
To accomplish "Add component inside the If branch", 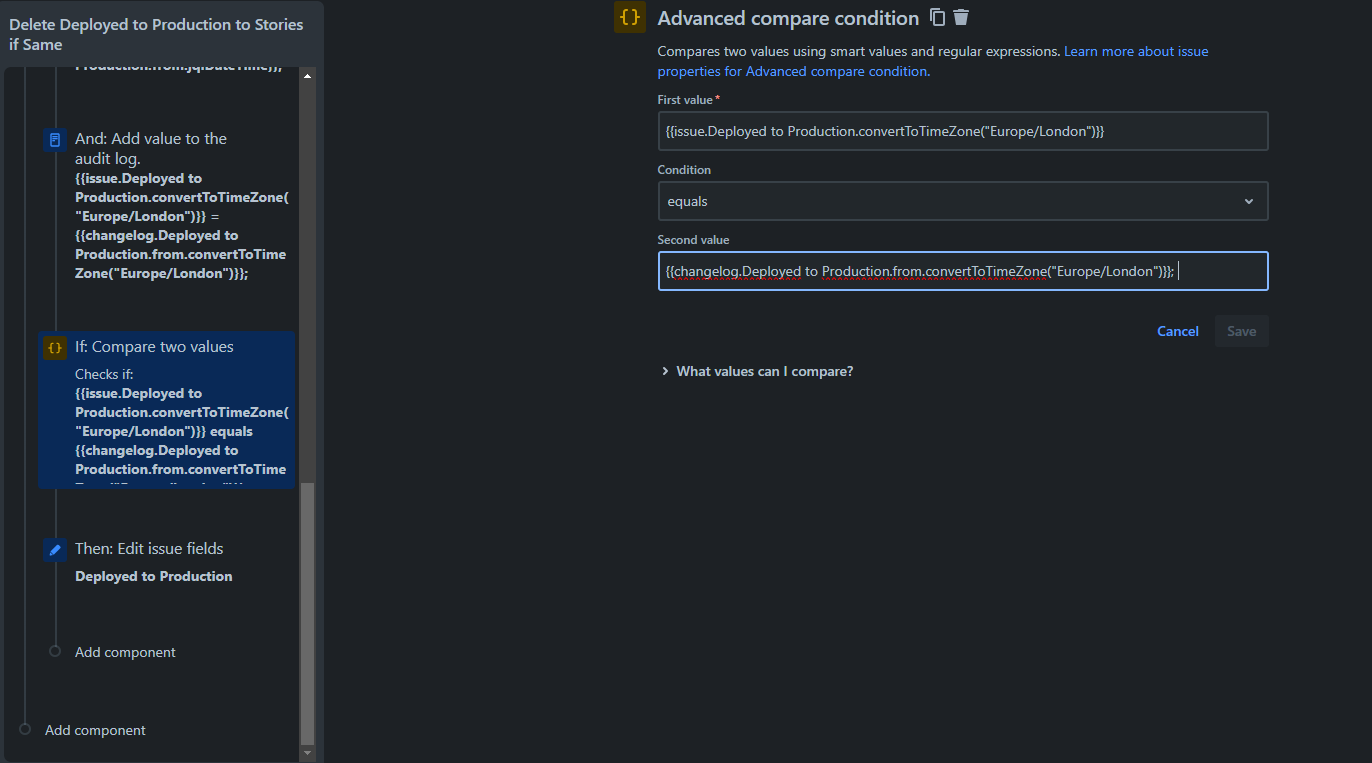I will (125, 652).
